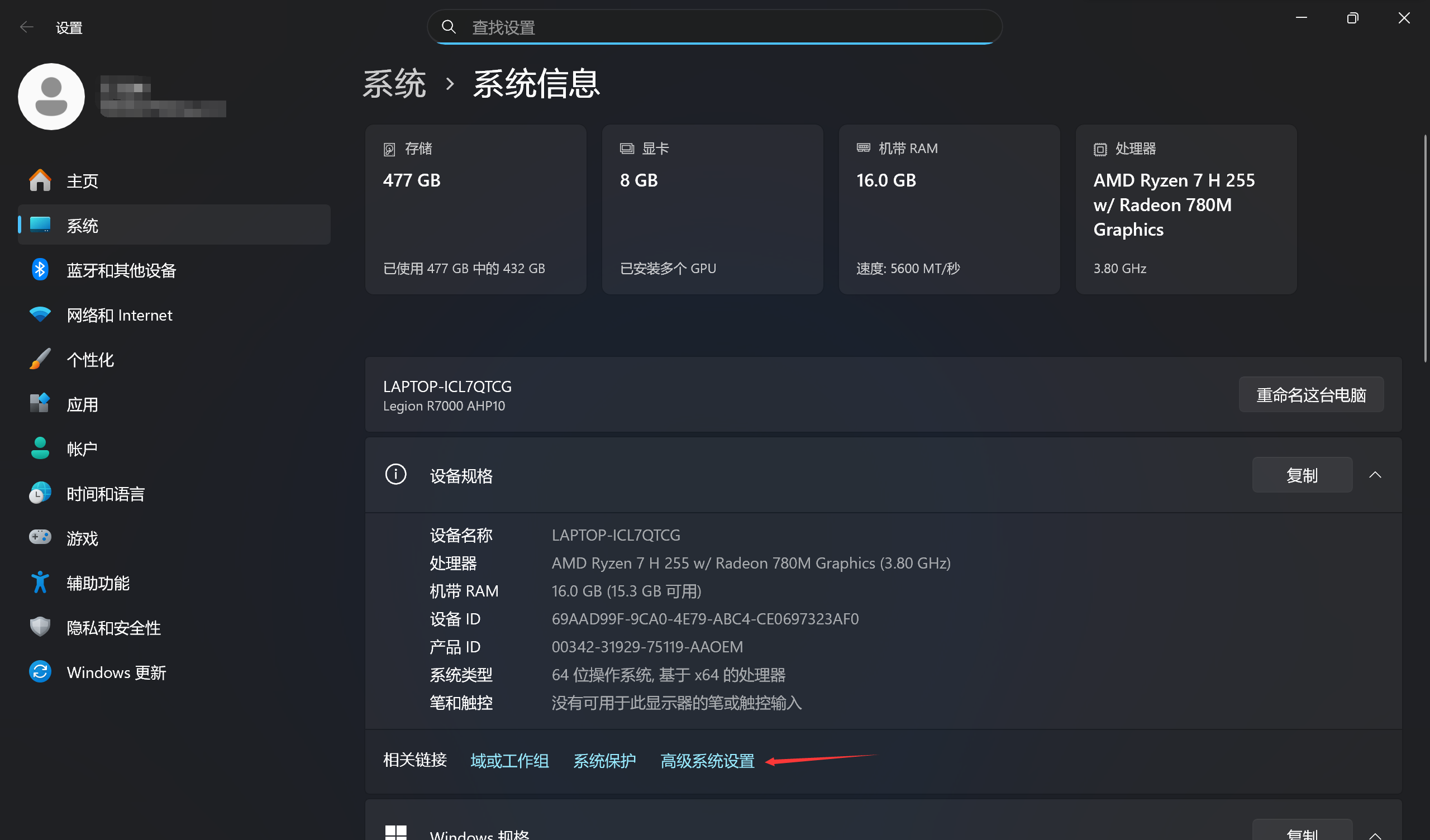
Task: Select the Accessibility figure icon
Action: click(x=40, y=583)
